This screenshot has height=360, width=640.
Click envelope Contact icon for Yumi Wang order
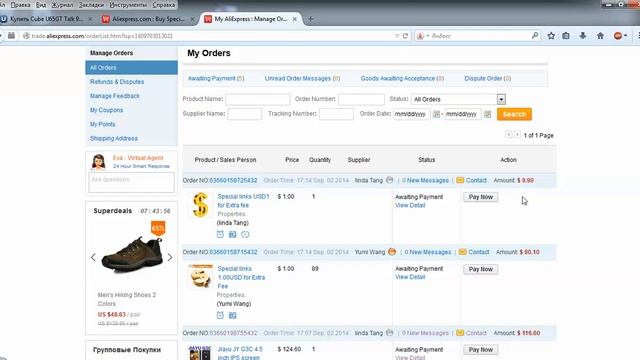[x=462, y=252]
